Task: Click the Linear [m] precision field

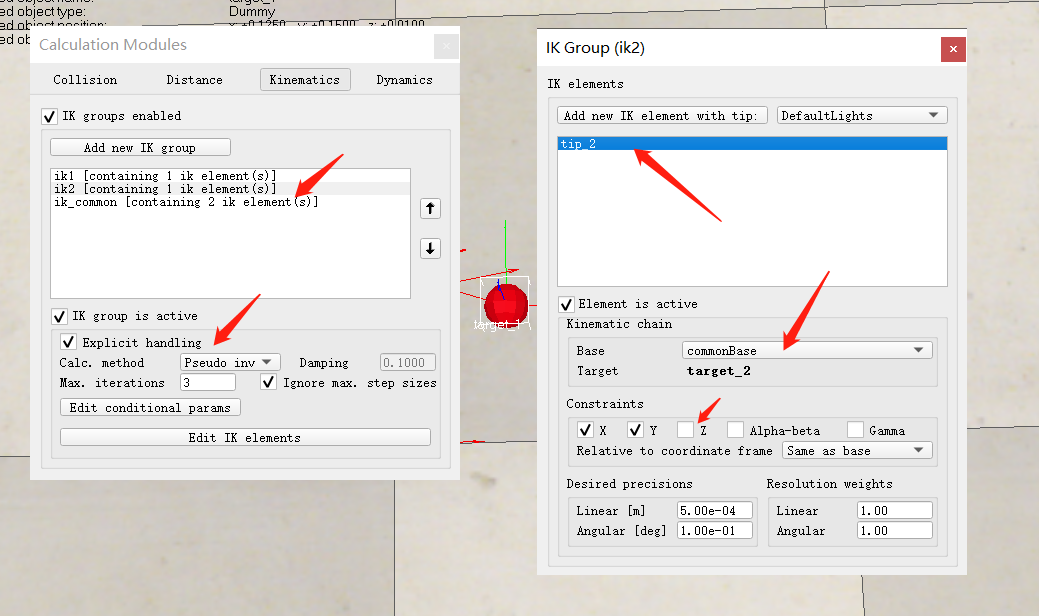Action: pyautogui.click(x=715, y=510)
